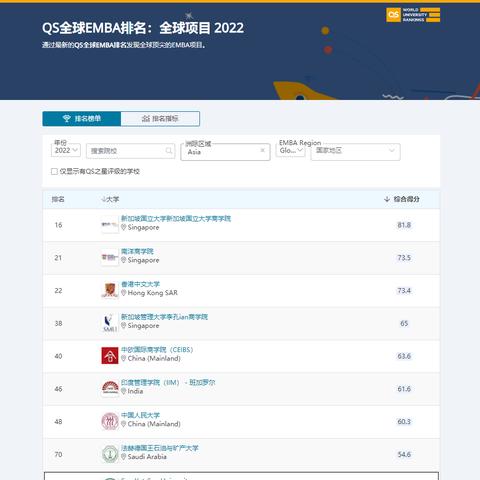Click the score 60.3
Viewport: 480px width, 480px height.
click(404, 422)
